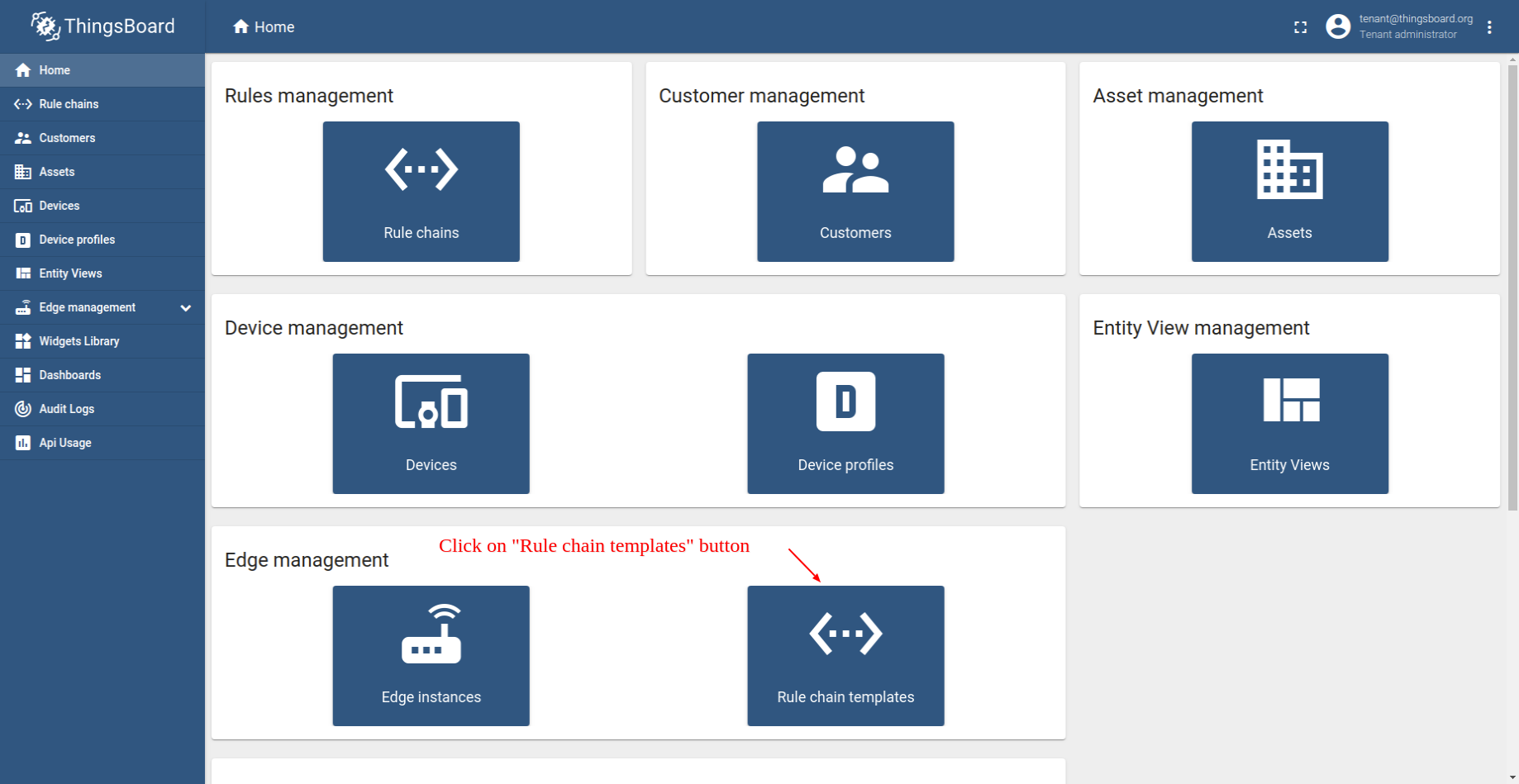
Task: Open the three-dot more options menu
Action: [1489, 27]
